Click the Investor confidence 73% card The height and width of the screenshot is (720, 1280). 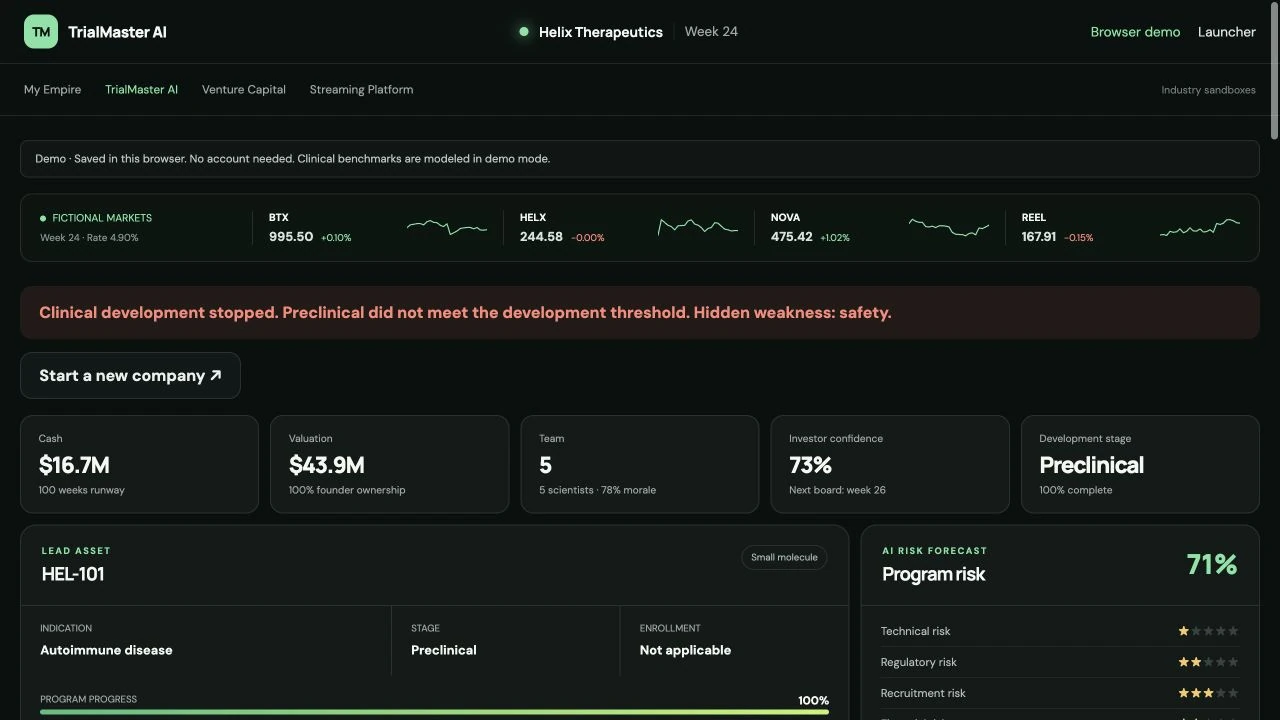pyautogui.click(x=890, y=464)
